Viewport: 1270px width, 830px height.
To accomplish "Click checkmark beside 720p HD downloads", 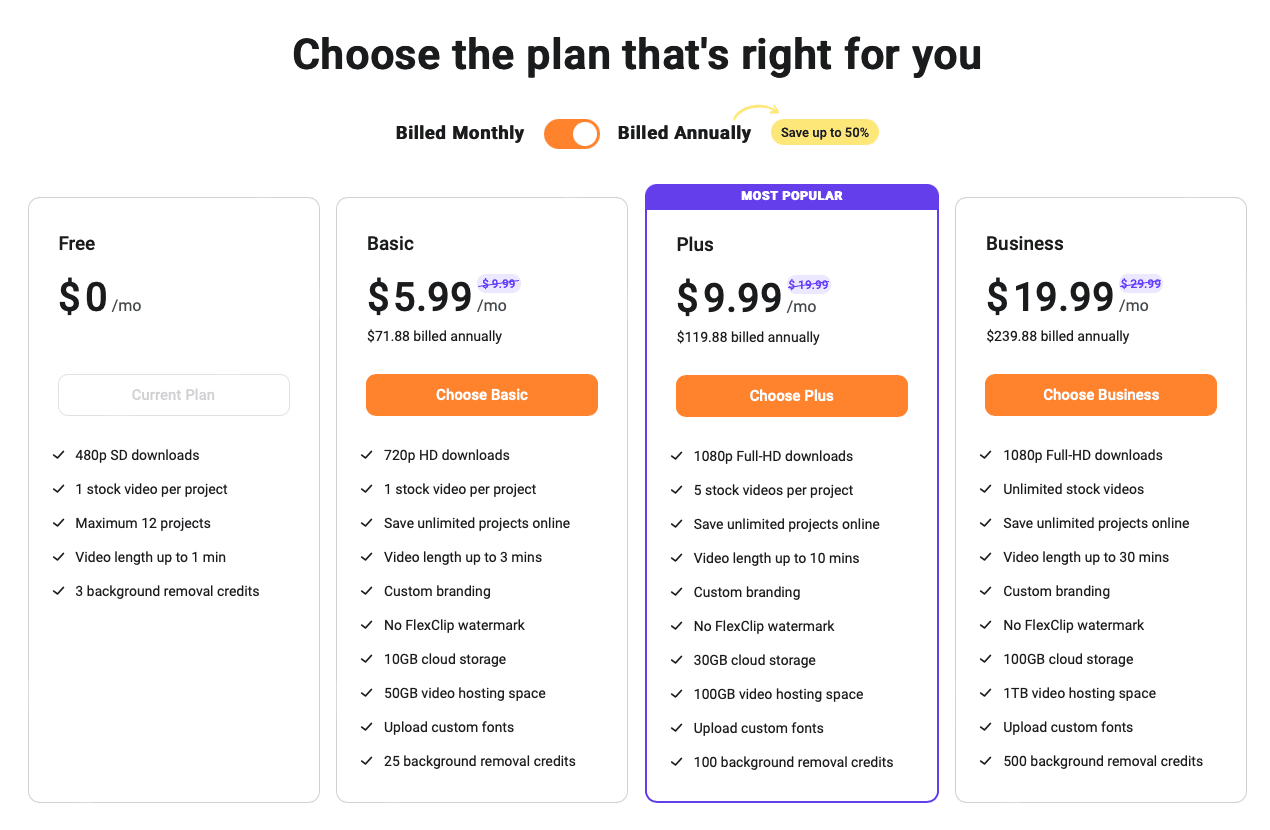I will [x=367, y=455].
